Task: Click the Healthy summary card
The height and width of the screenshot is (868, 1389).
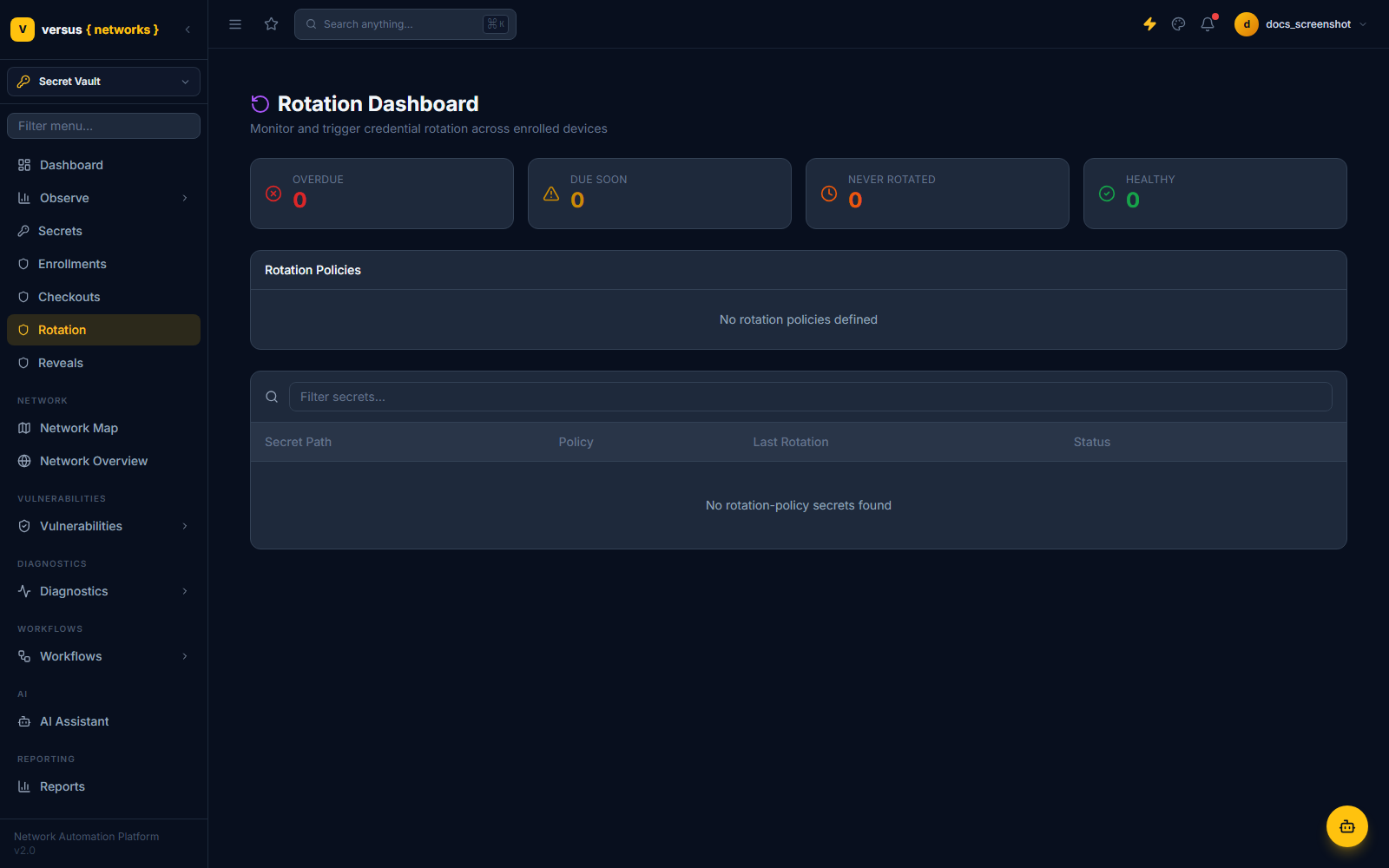Action: (1215, 194)
